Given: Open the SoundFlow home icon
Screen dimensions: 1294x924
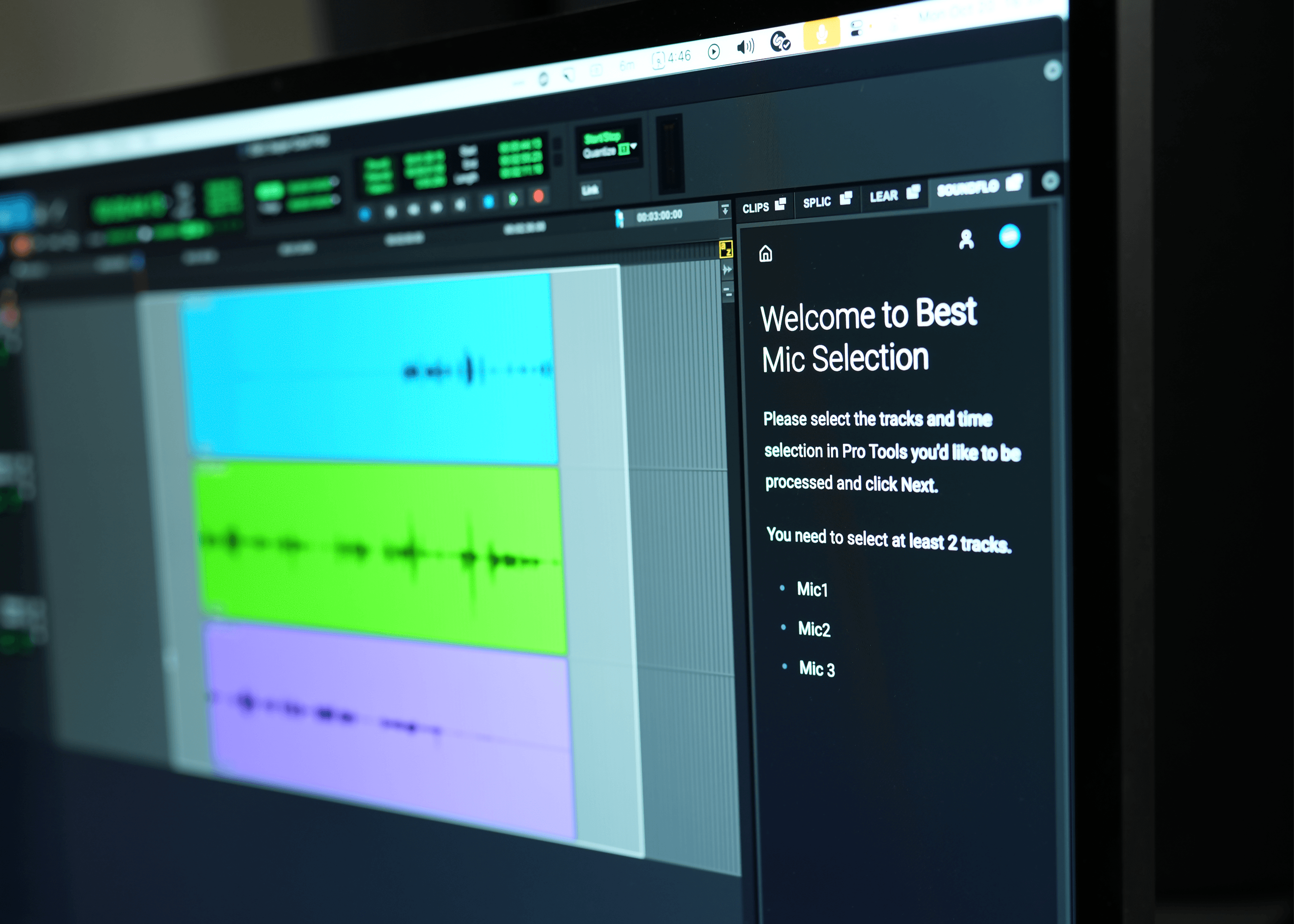Looking at the screenshot, I should tap(766, 253).
